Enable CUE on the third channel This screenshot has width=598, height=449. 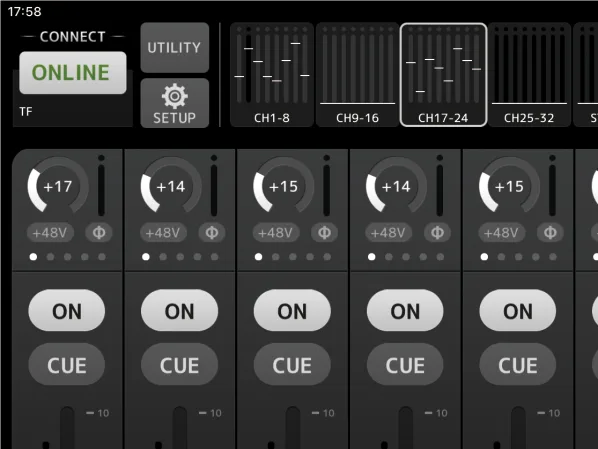point(292,365)
